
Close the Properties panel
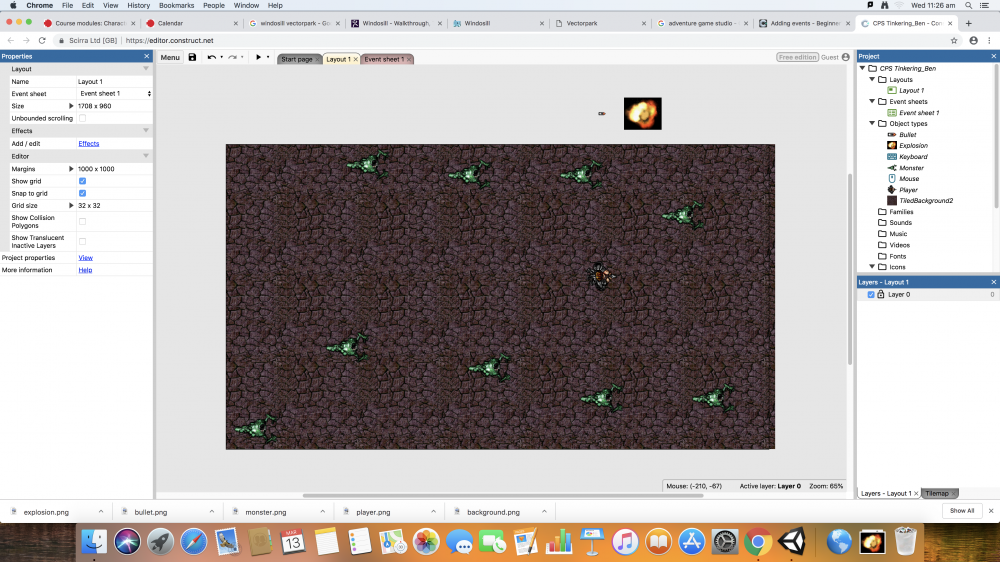click(x=147, y=56)
